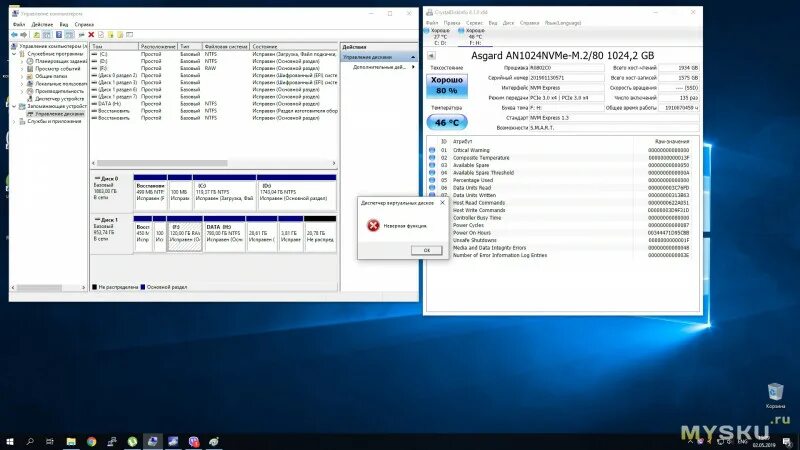Click the 46 °C temperature indicator

(446, 122)
